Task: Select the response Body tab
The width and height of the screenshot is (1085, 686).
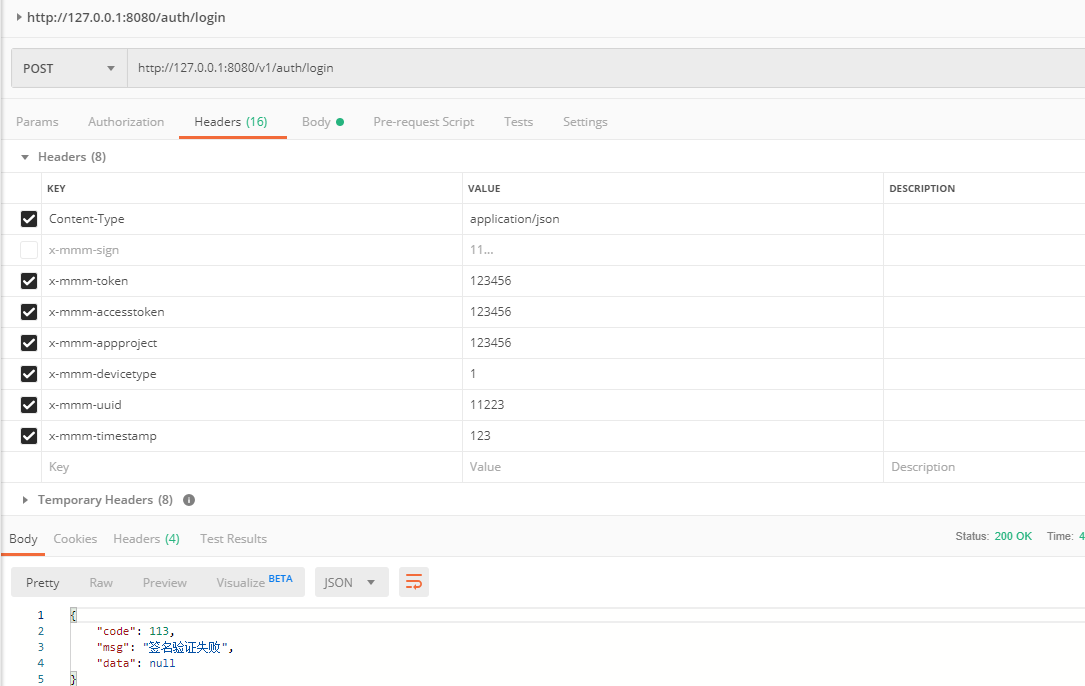Action: 23,539
